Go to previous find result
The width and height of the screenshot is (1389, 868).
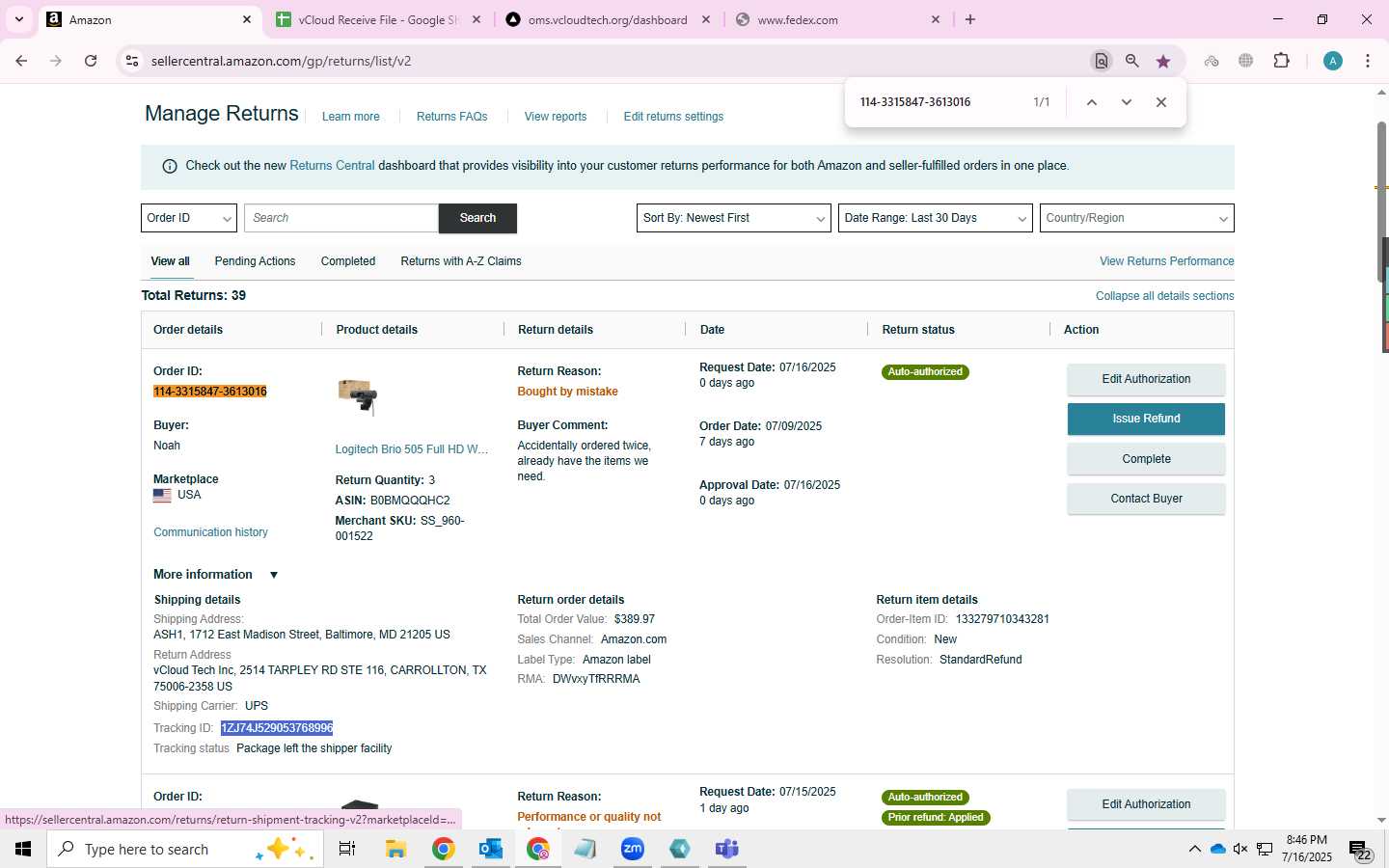point(1092,102)
